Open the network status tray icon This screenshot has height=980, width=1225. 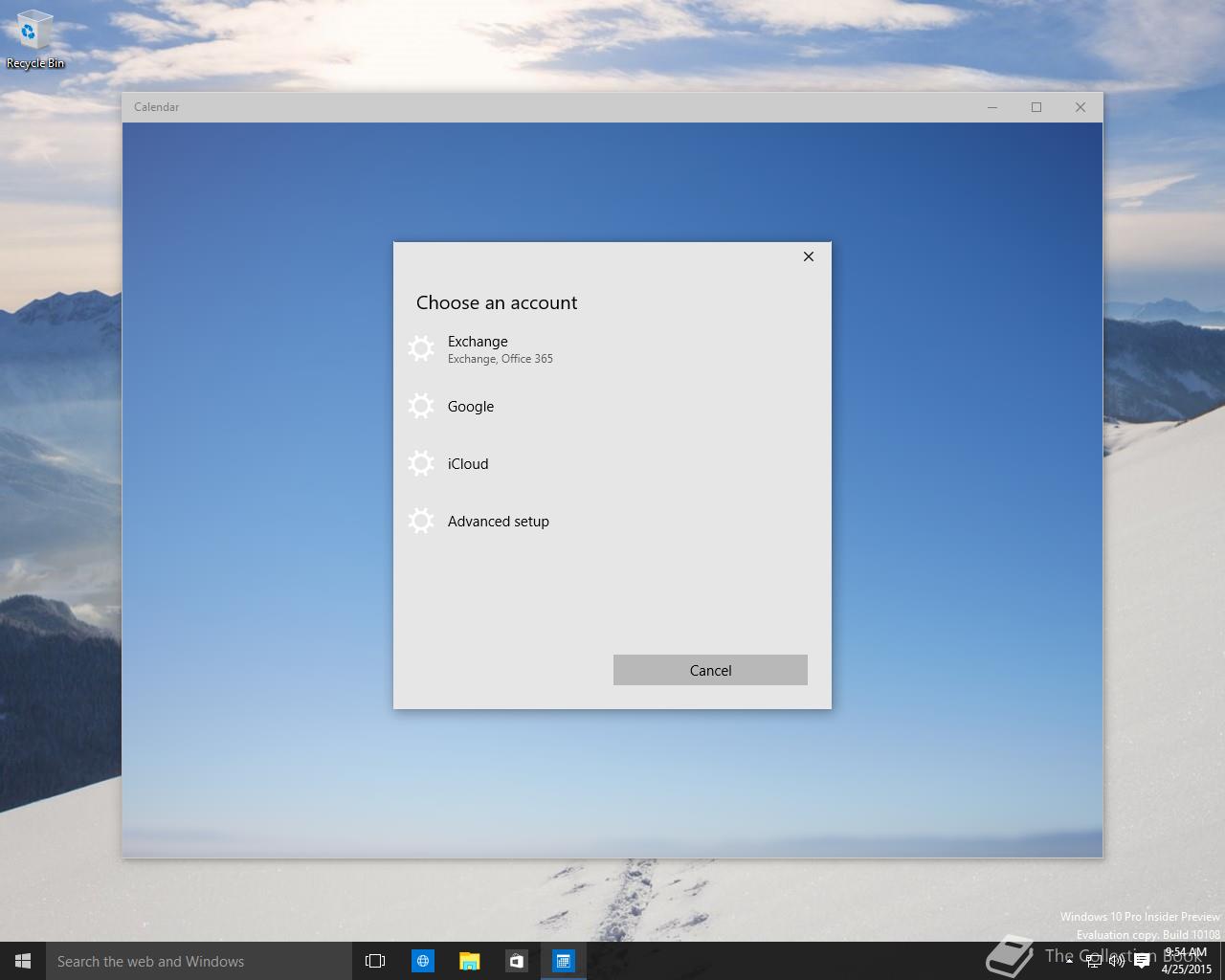pos(1094,961)
